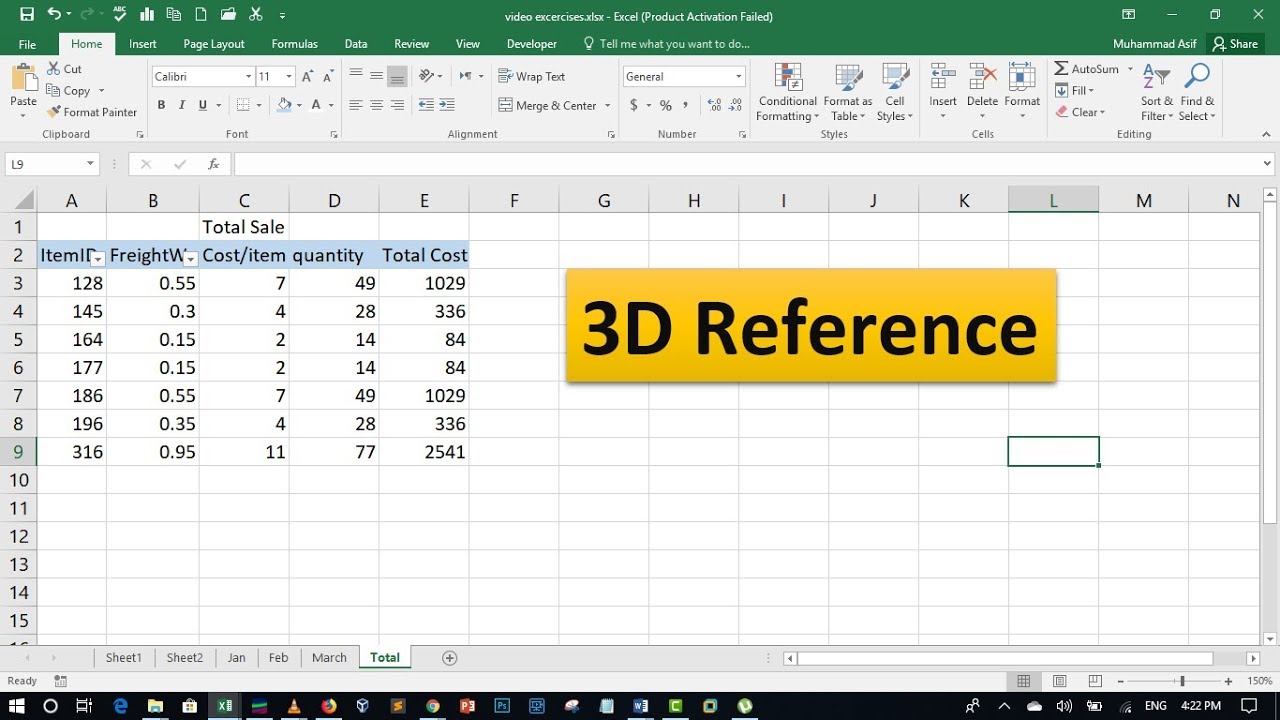1280x720 pixels.
Task: Open Find & Select magnifier
Action: pos(1197,92)
